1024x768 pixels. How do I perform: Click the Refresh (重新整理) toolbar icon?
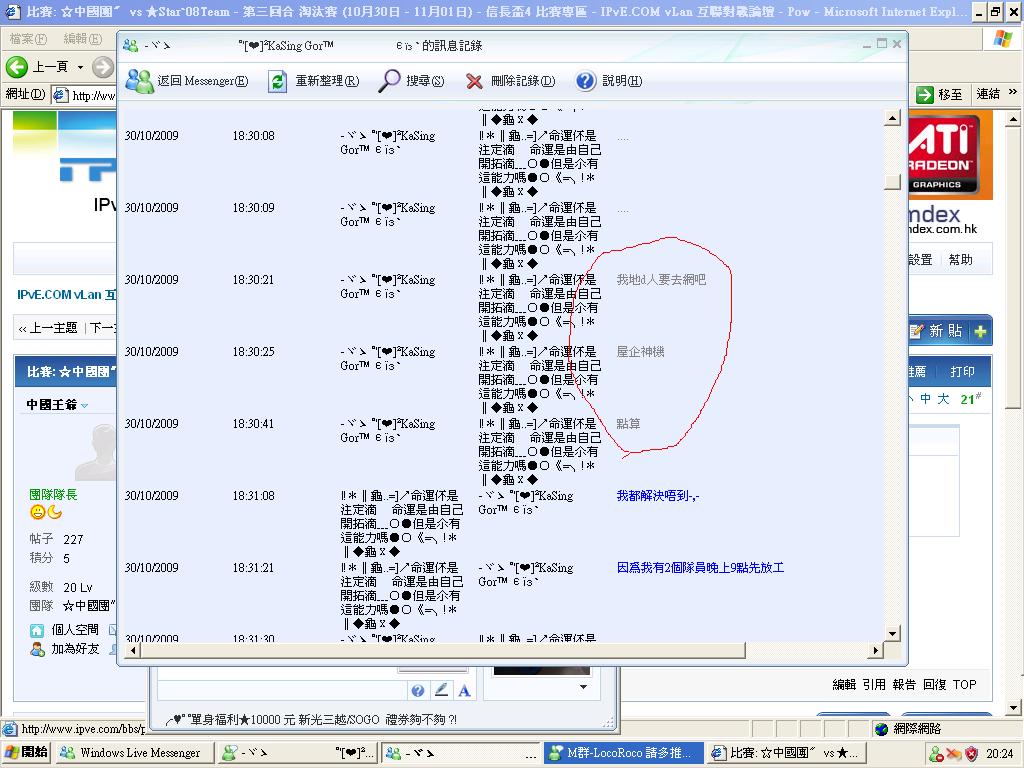click(x=278, y=81)
